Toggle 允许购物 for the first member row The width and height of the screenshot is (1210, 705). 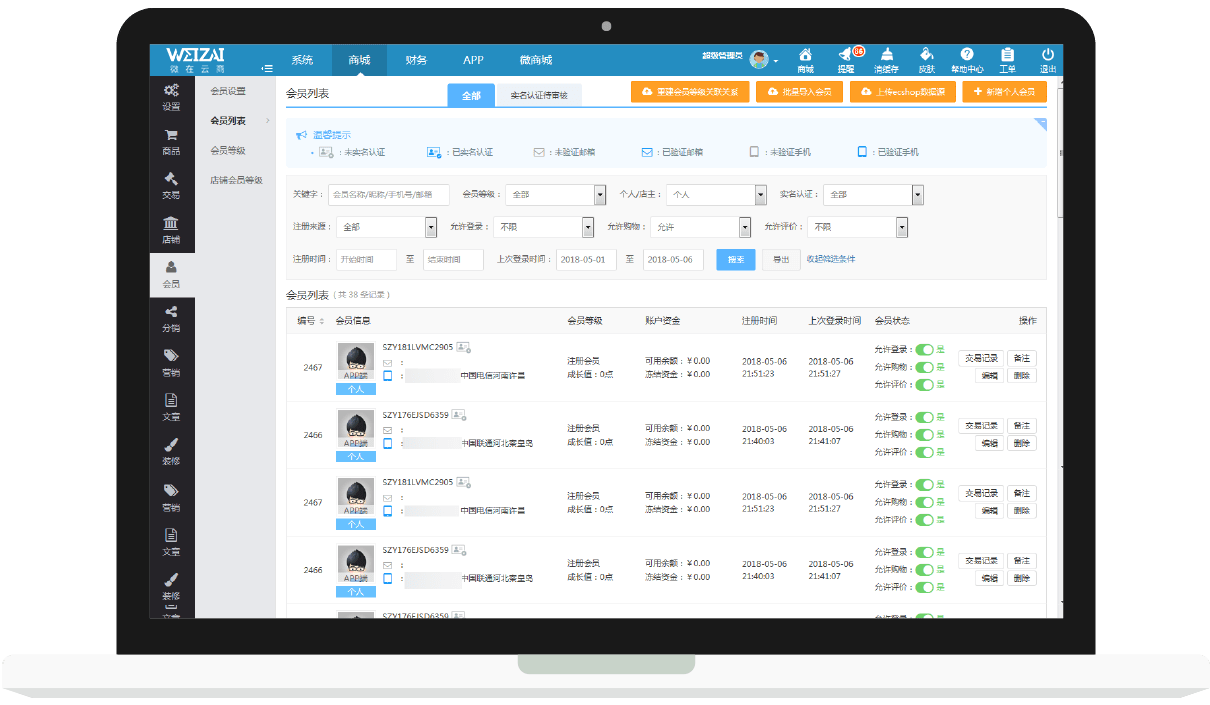tap(924, 367)
